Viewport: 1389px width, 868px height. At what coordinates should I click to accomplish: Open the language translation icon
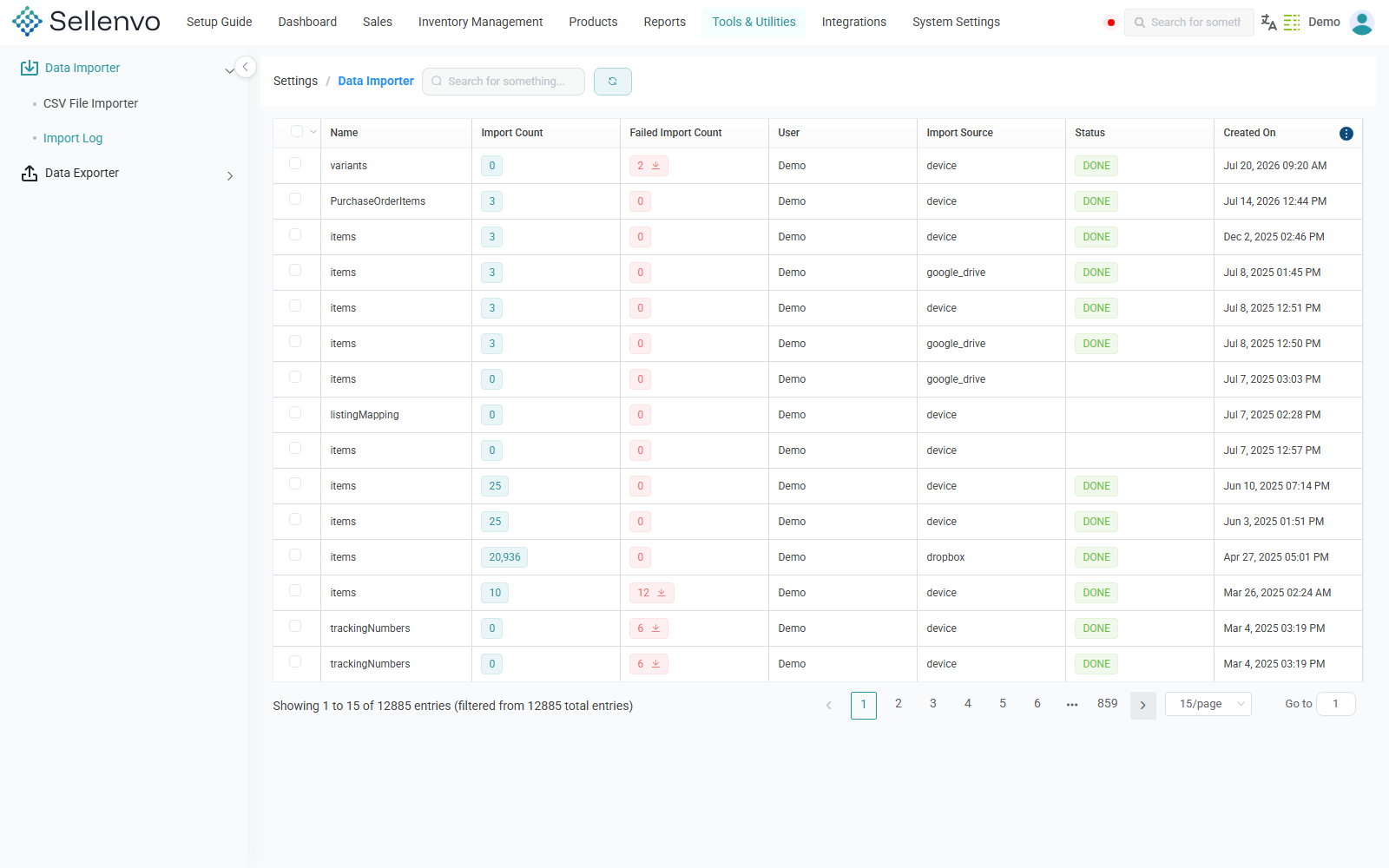[x=1268, y=23]
